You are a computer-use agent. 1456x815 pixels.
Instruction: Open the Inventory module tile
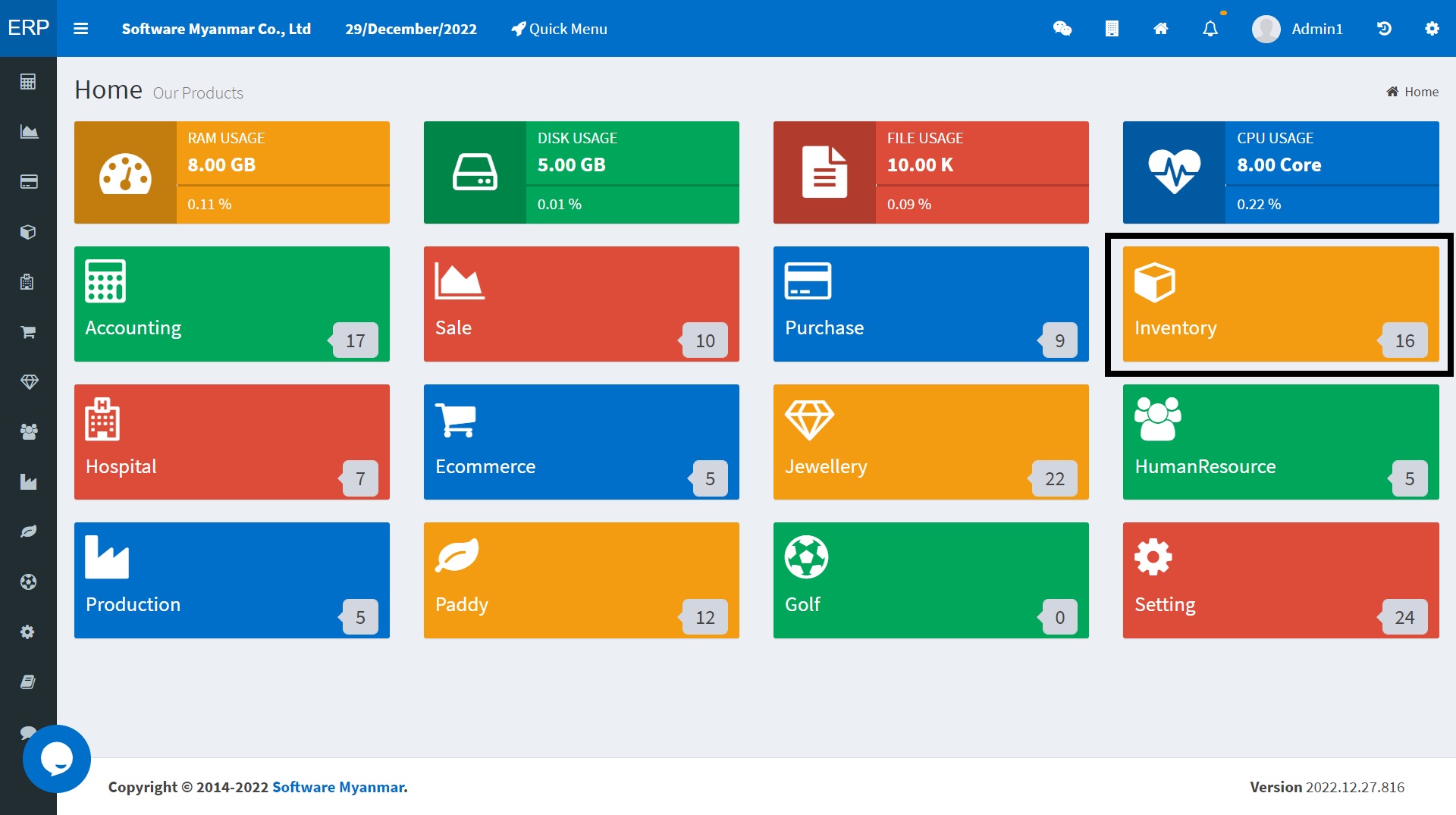1281,304
